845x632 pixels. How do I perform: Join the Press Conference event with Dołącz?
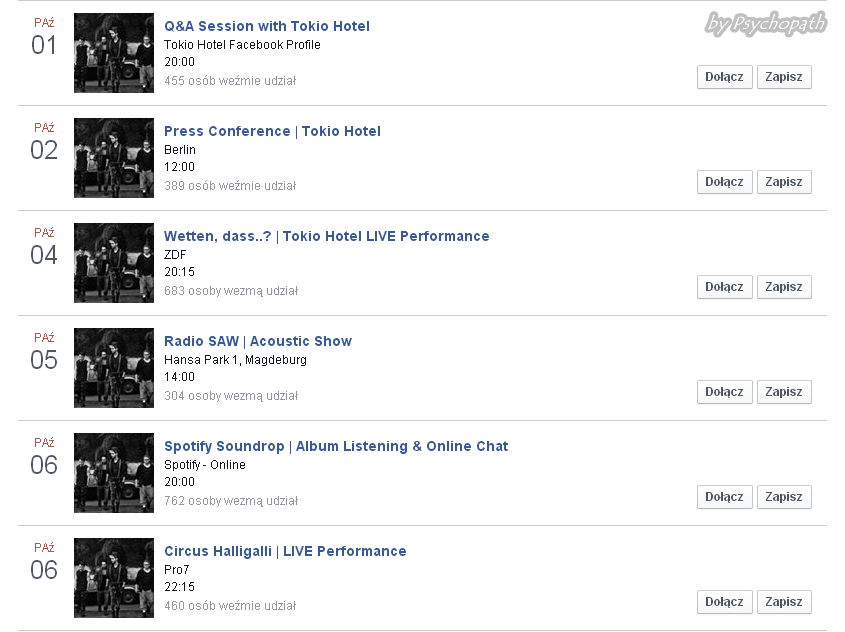[724, 182]
